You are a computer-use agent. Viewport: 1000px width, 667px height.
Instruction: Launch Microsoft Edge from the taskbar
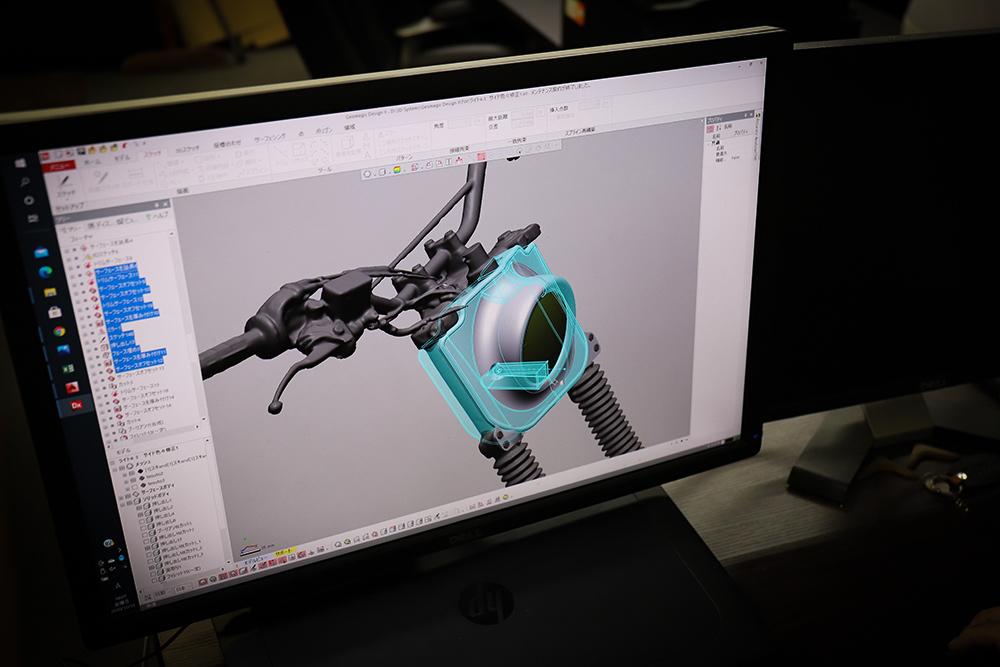click(x=44, y=272)
